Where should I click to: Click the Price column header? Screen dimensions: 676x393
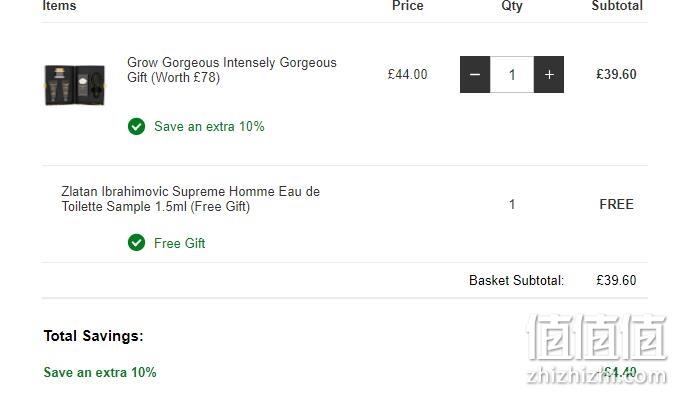click(x=407, y=6)
